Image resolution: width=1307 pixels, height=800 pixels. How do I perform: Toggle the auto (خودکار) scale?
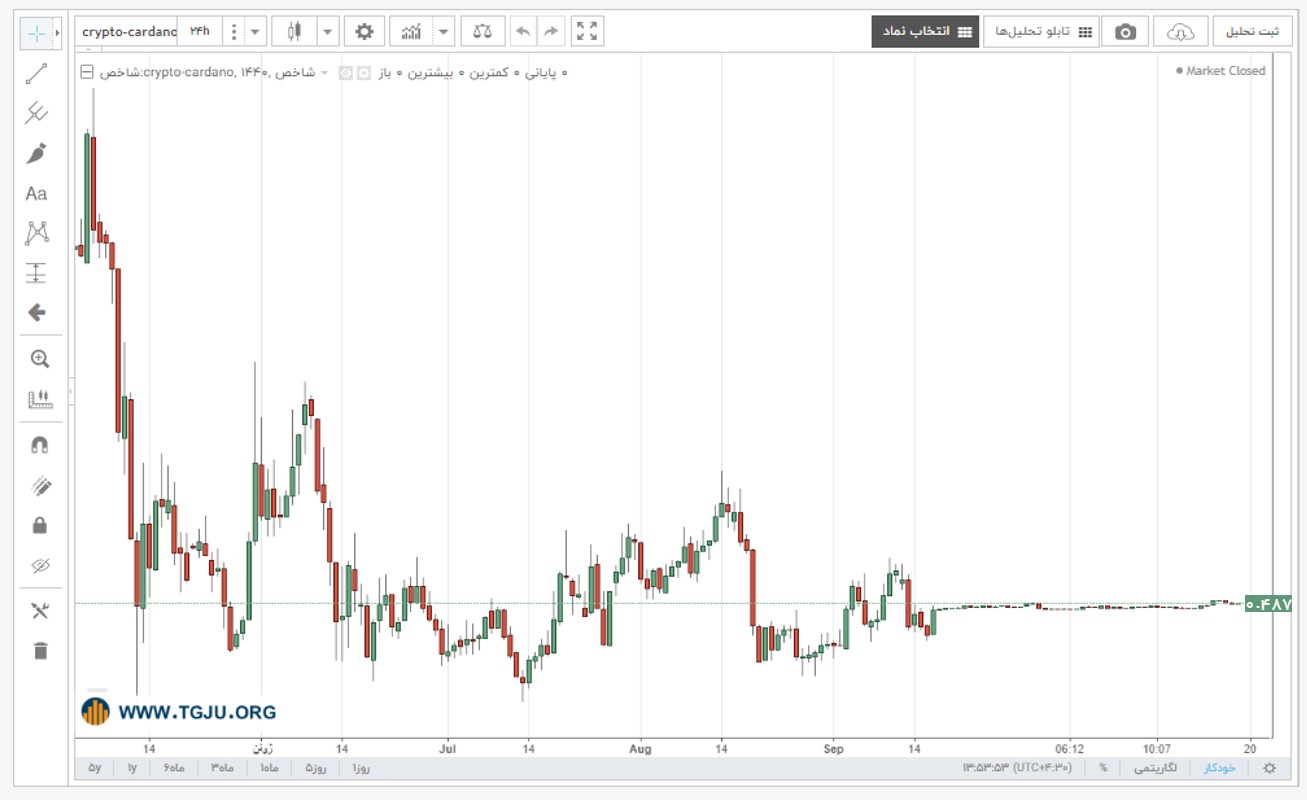[x=1218, y=768]
